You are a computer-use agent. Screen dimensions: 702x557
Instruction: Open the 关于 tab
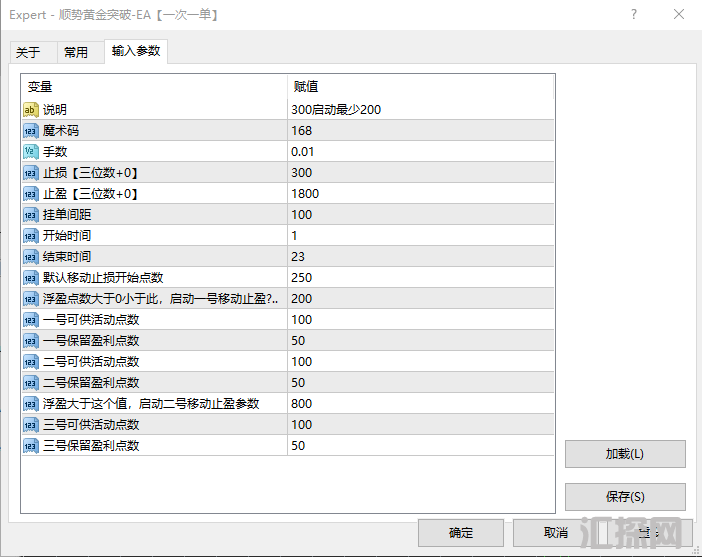(33, 52)
